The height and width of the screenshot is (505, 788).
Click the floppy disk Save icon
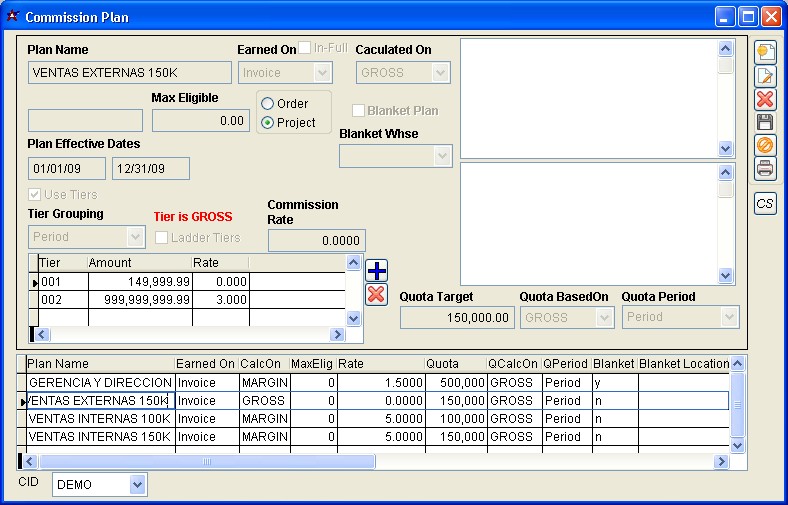click(x=765, y=122)
